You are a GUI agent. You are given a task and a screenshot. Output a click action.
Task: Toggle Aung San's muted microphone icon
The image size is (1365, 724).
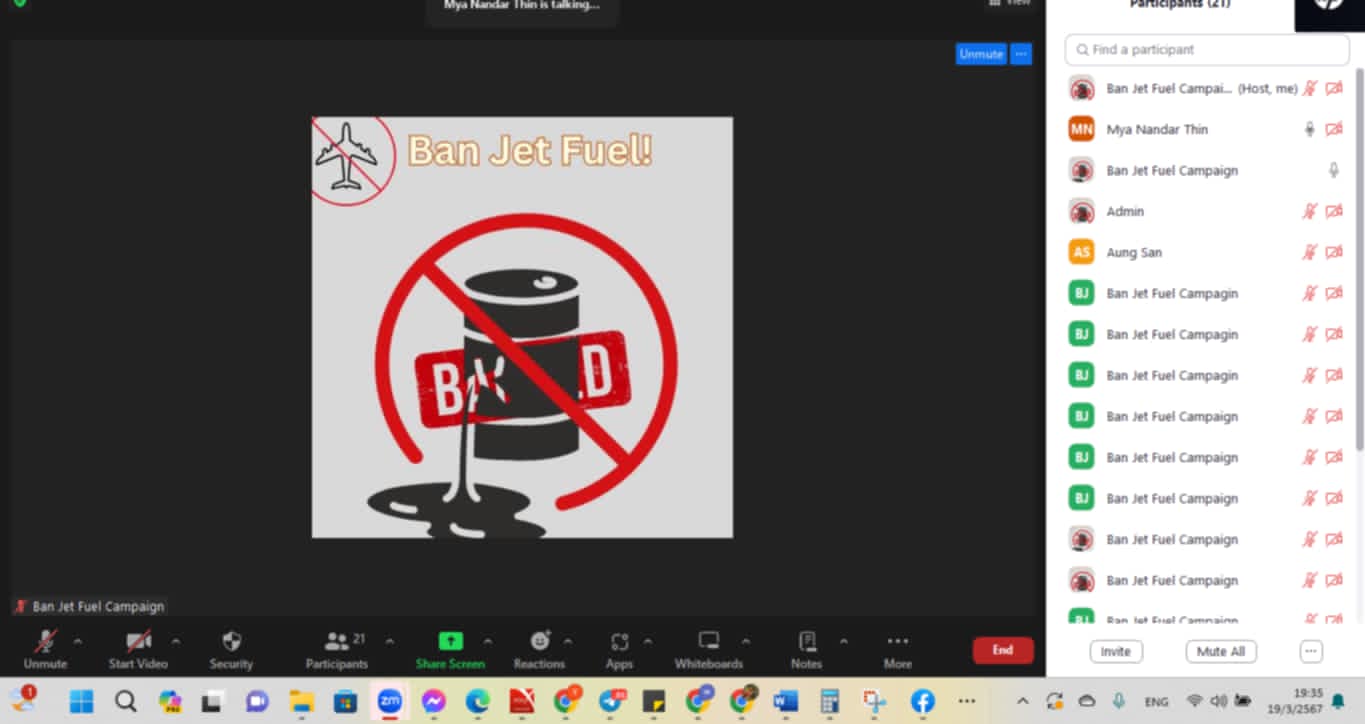tap(1310, 252)
